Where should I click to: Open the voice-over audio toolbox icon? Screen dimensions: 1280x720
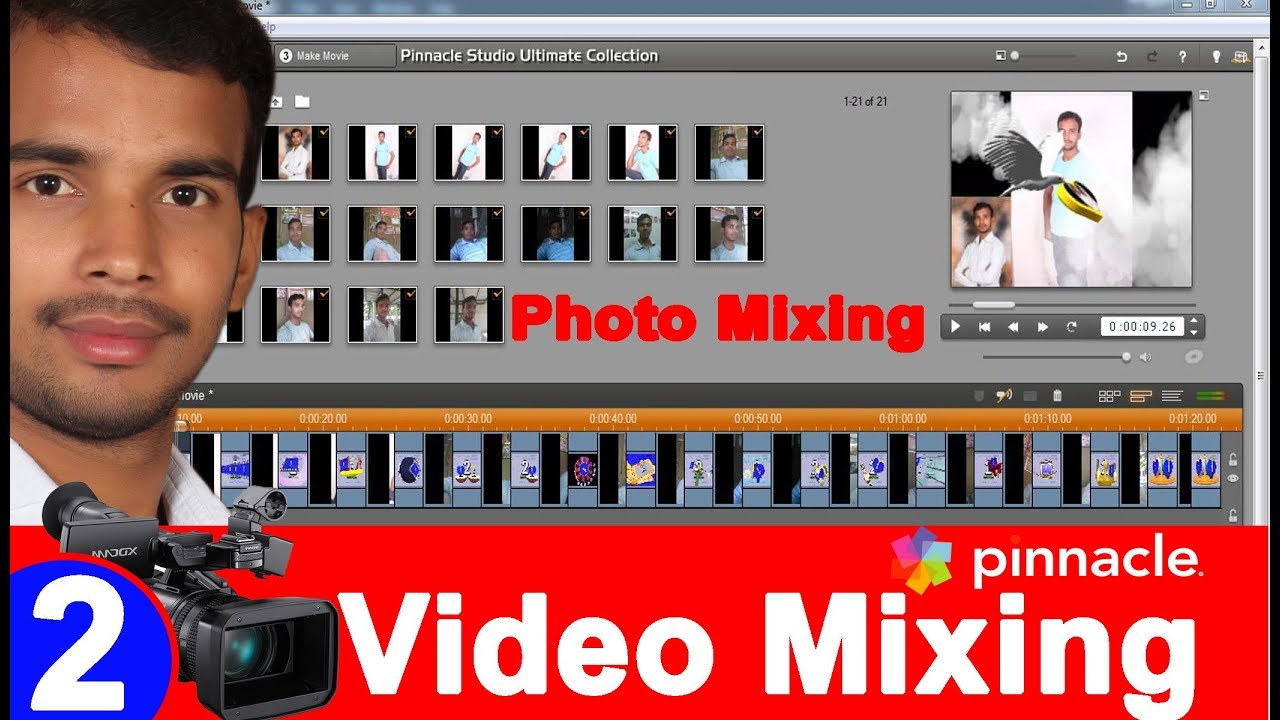(x=1004, y=396)
